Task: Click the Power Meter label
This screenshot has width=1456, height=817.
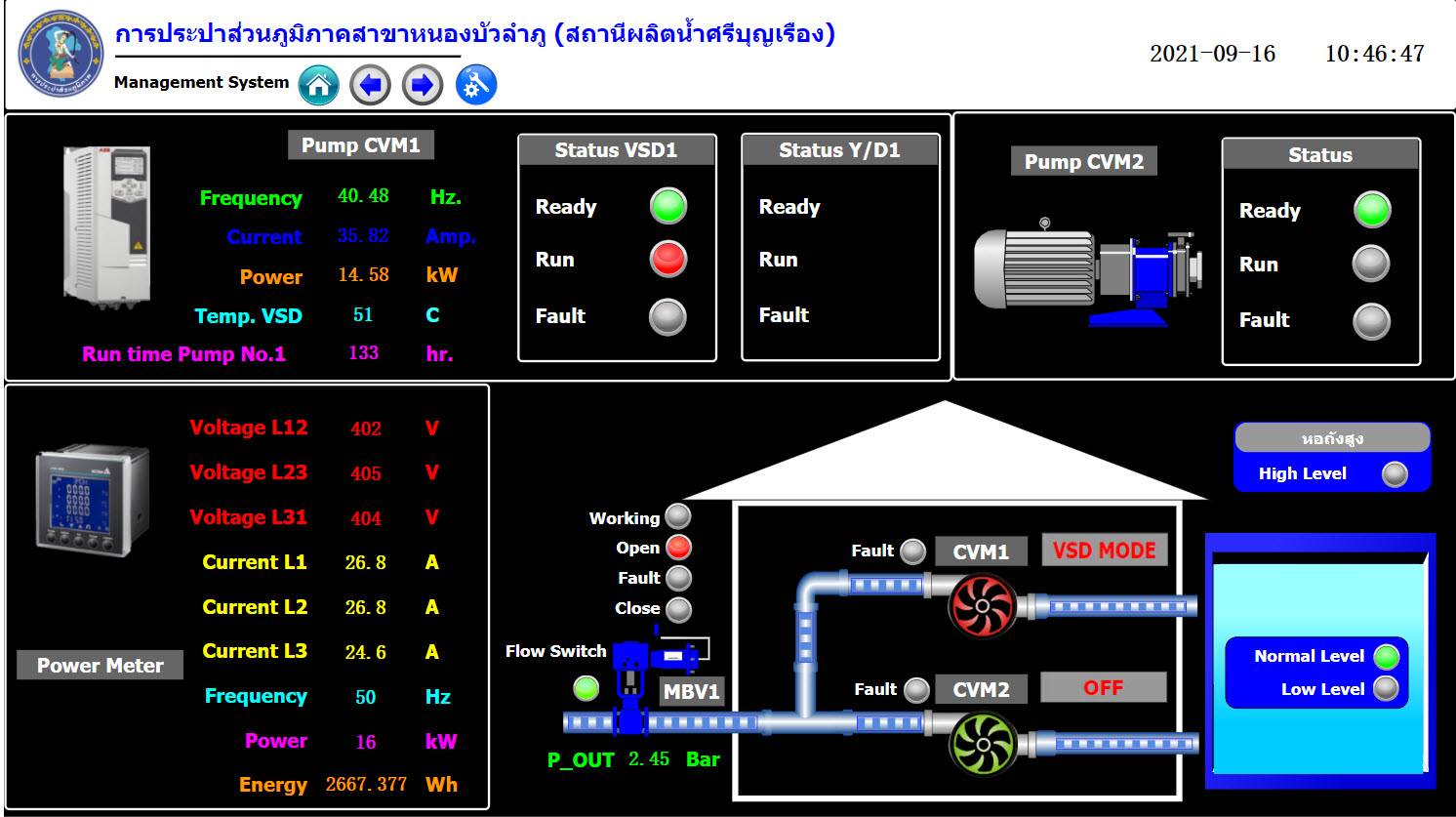Action: (x=100, y=666)
